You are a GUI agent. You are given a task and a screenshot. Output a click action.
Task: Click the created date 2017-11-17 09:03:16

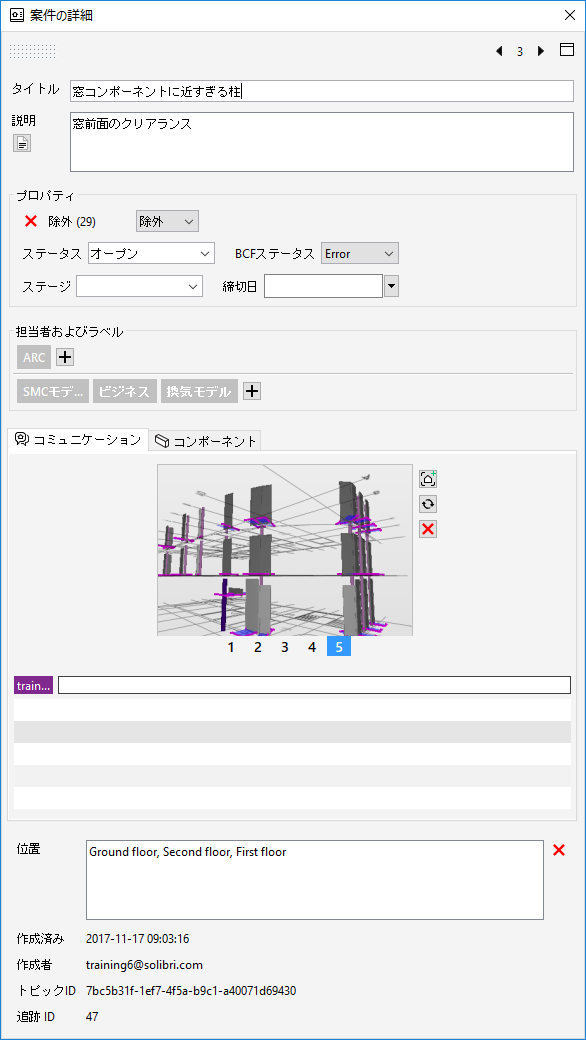(x=138, y=939)
